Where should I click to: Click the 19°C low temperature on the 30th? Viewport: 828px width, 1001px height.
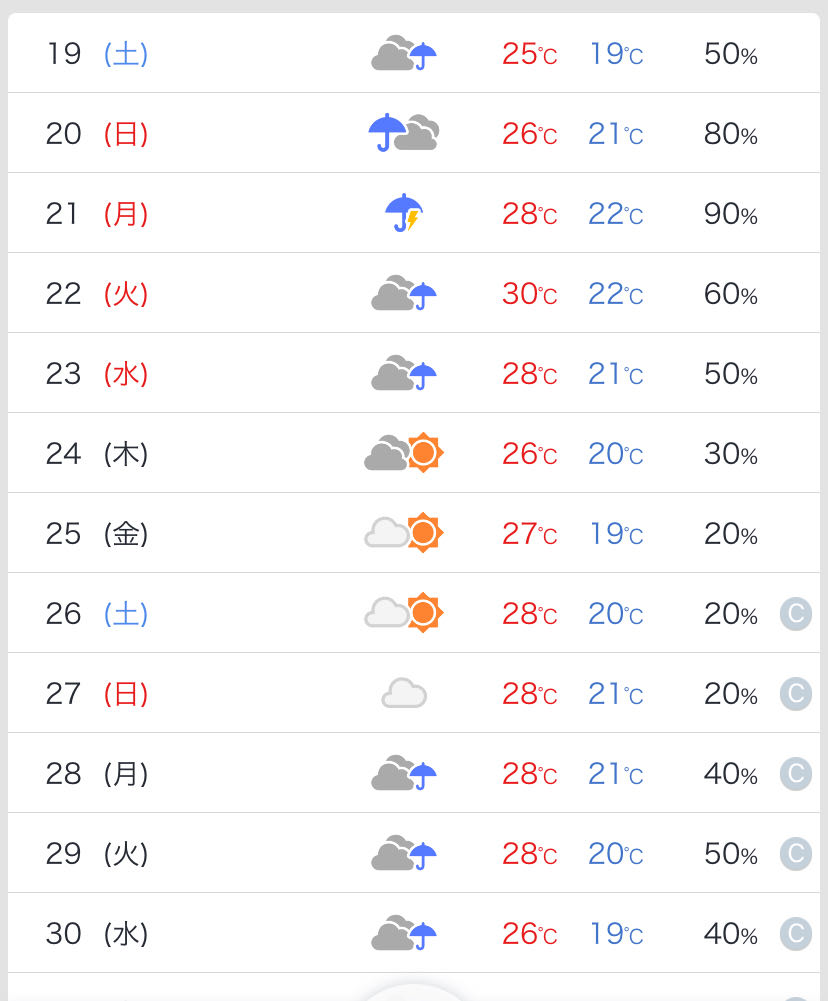615,934
